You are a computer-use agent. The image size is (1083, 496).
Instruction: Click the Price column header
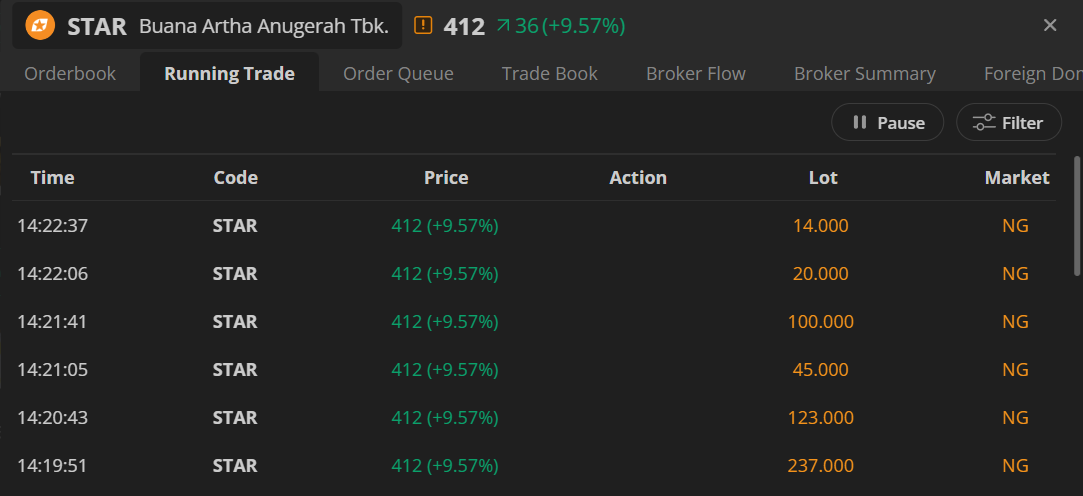(446, 178)
